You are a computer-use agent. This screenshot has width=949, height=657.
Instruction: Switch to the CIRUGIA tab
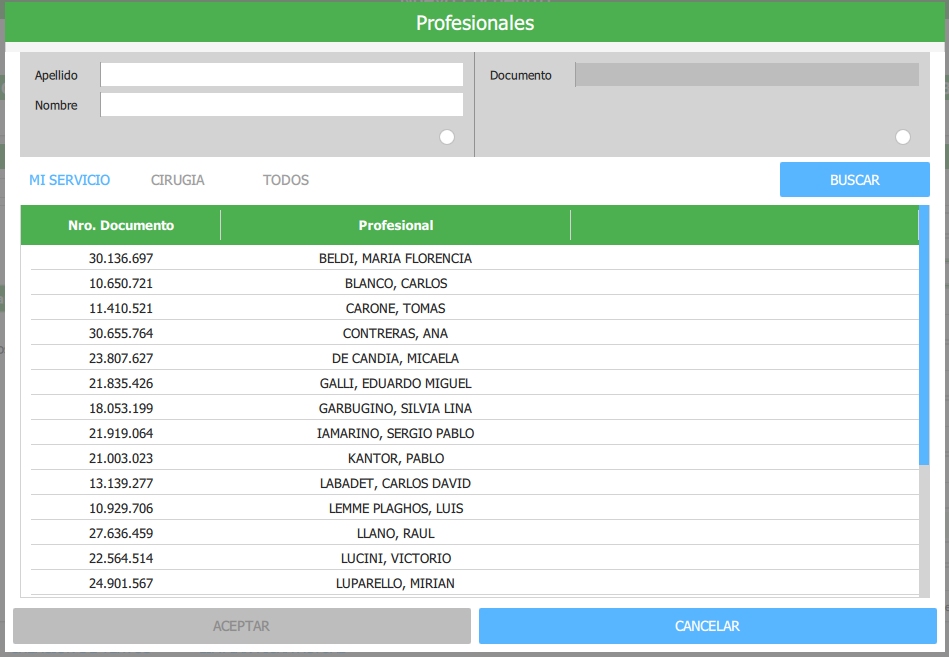(x=178, y=180)
